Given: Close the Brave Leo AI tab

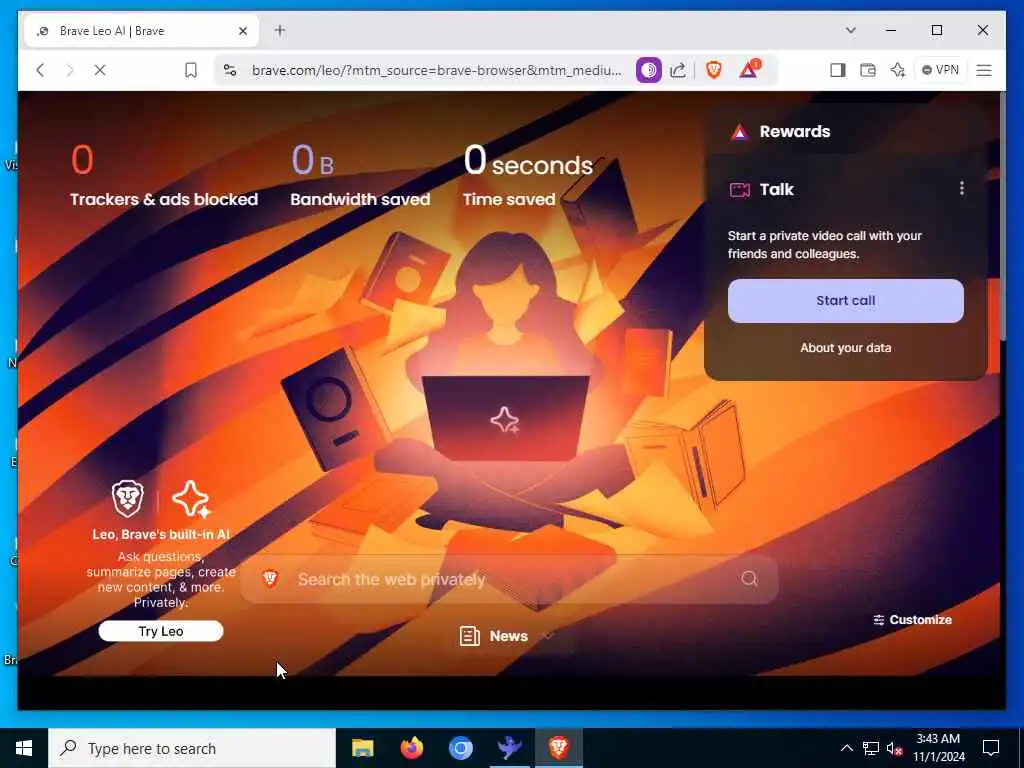Looking at the screenshot, I should point(243,31).
